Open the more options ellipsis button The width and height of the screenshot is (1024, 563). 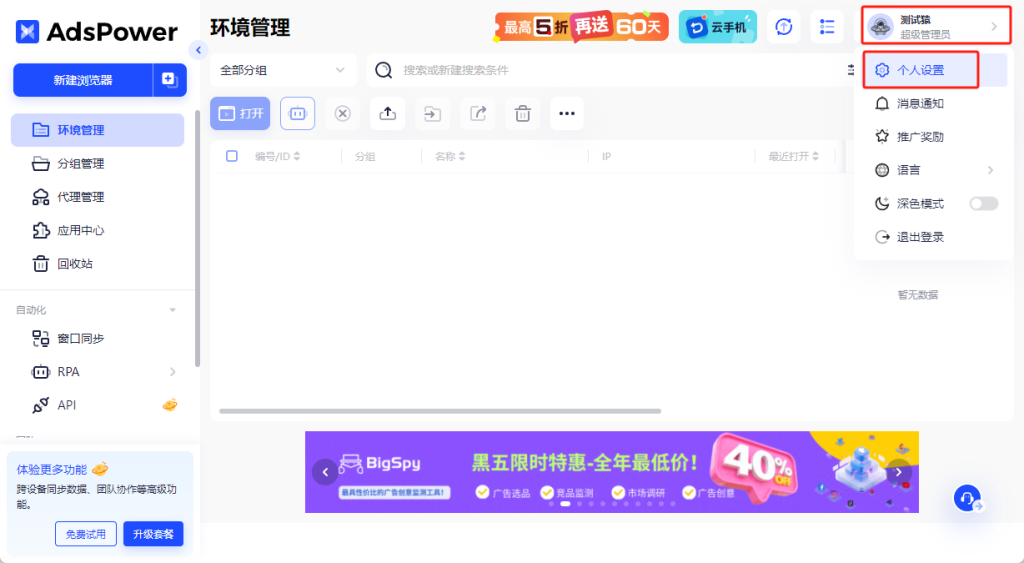coord(566,114)
